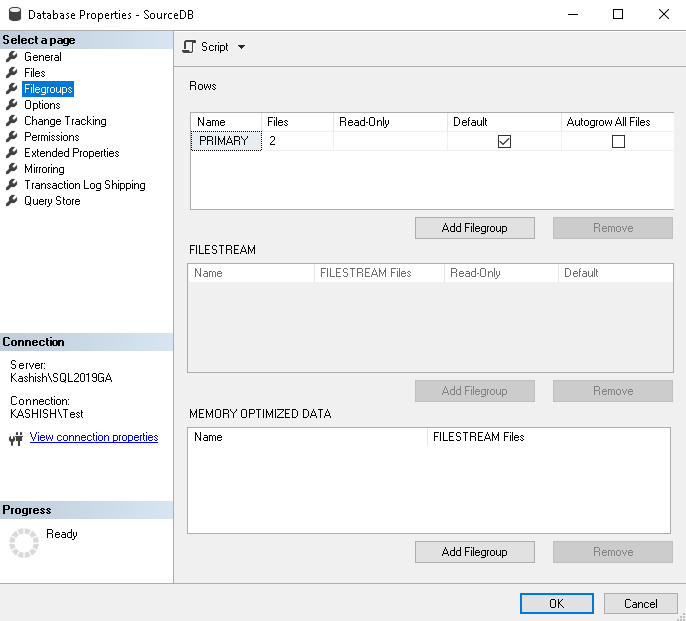The image size is (686, 621).
Task: Click the connection properties network icon
Action: [x=15, y=438]
